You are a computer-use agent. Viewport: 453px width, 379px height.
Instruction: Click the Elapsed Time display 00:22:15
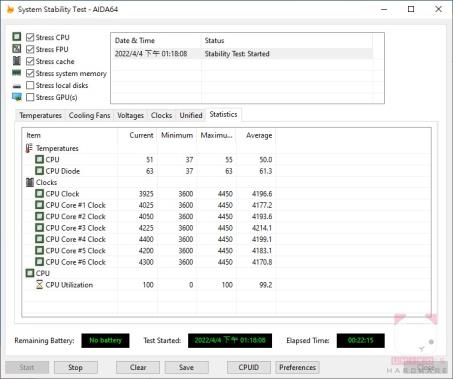361,340
